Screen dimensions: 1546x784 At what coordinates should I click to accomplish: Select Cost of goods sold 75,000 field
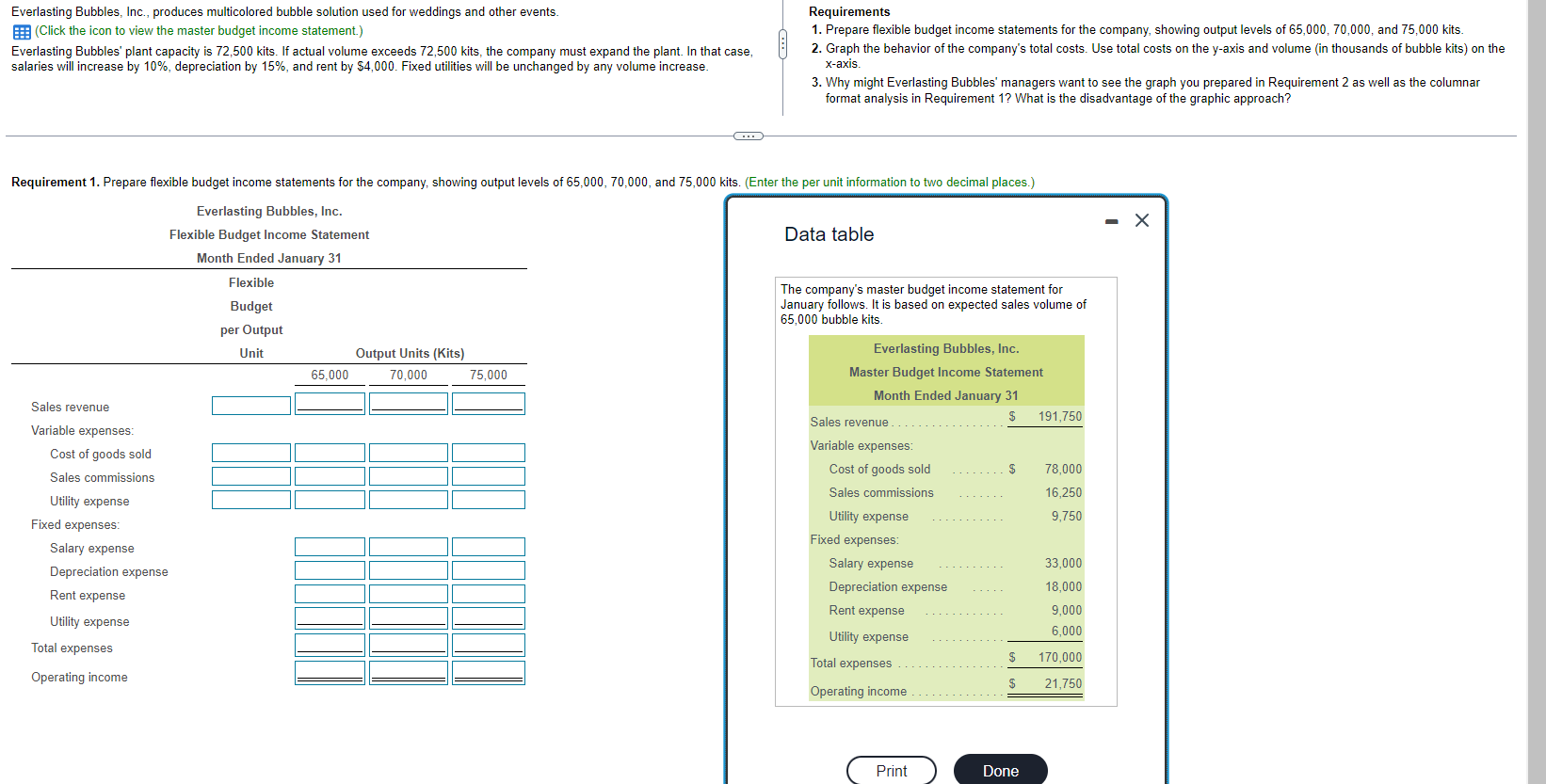click(x=489, y=453)
